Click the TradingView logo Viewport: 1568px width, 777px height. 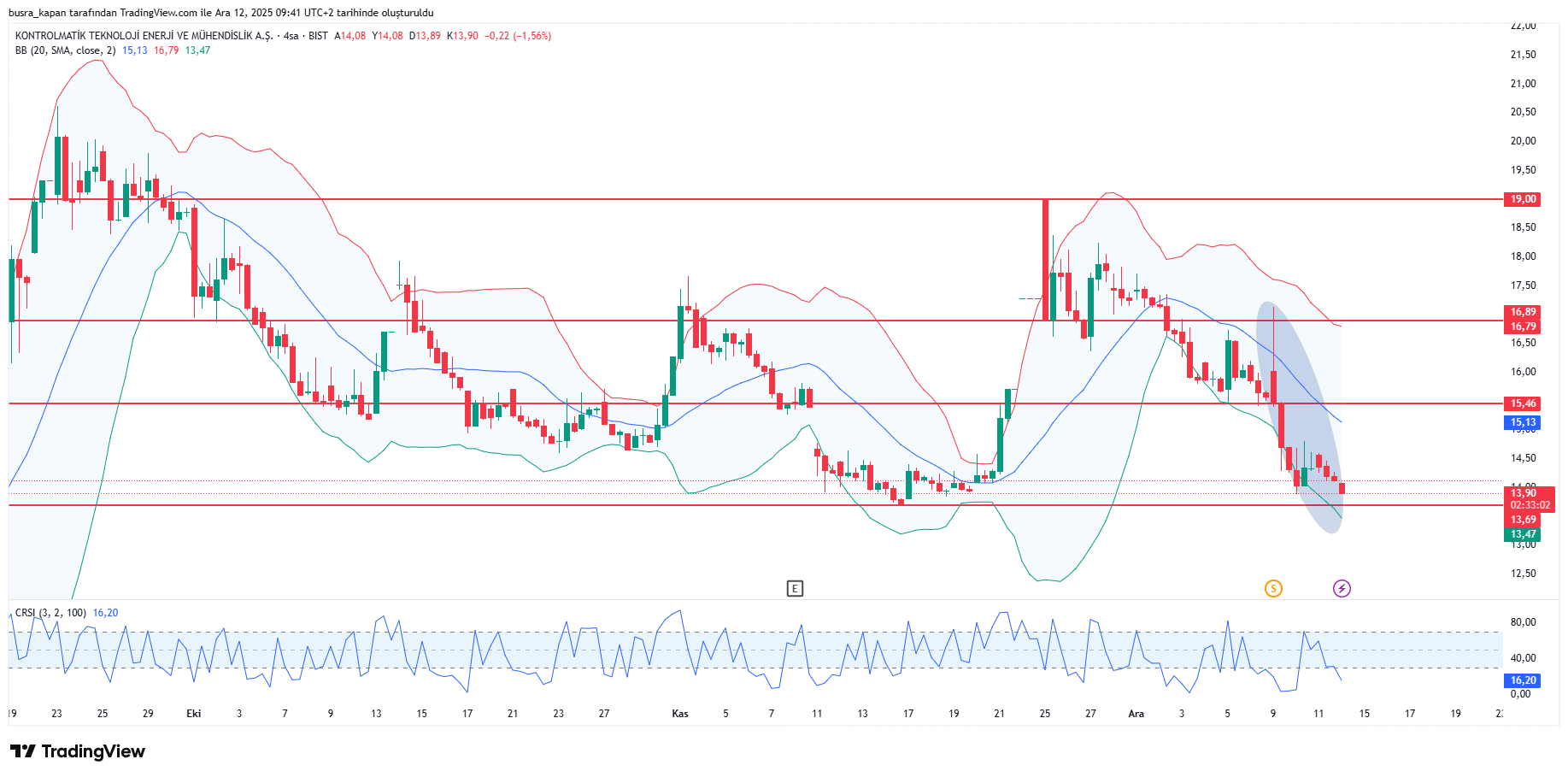point(78,751)
